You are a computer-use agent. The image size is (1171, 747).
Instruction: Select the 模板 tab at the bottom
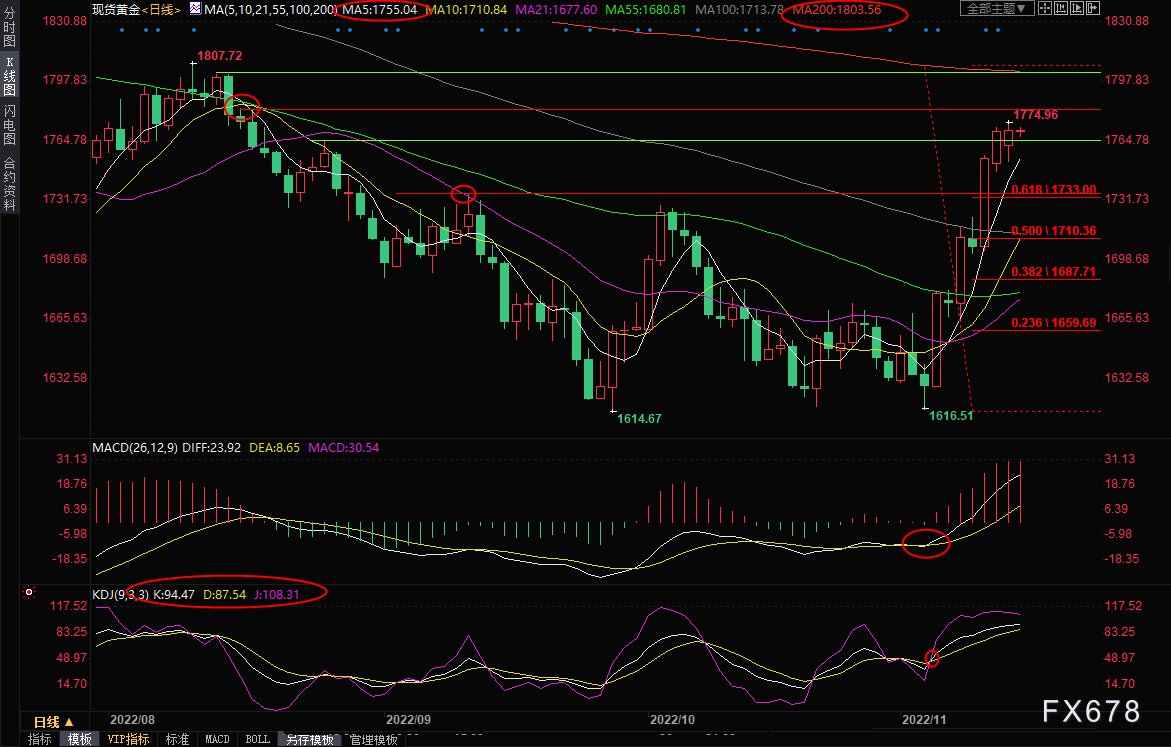(x=80, y=740)
